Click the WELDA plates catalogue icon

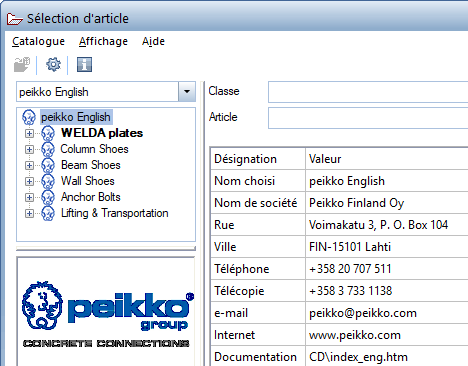coord(48,133)
